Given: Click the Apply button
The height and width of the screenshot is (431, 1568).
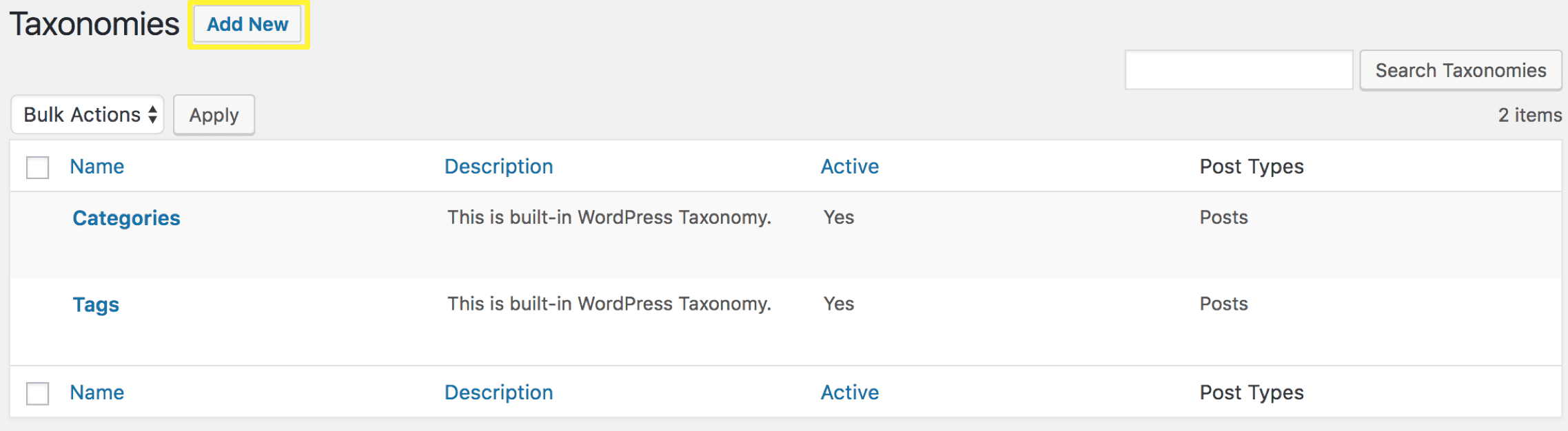Looking at the screenshot, I should (214, 114).
